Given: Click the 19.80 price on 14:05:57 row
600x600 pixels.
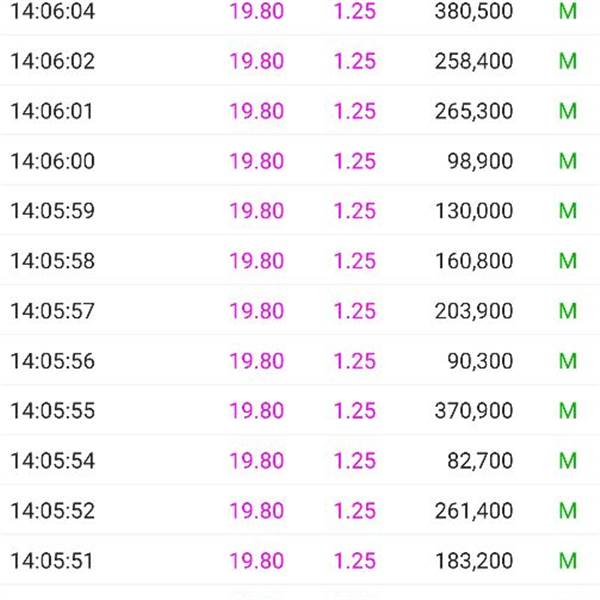Looking at the screenshot, I should click(256, 311).
